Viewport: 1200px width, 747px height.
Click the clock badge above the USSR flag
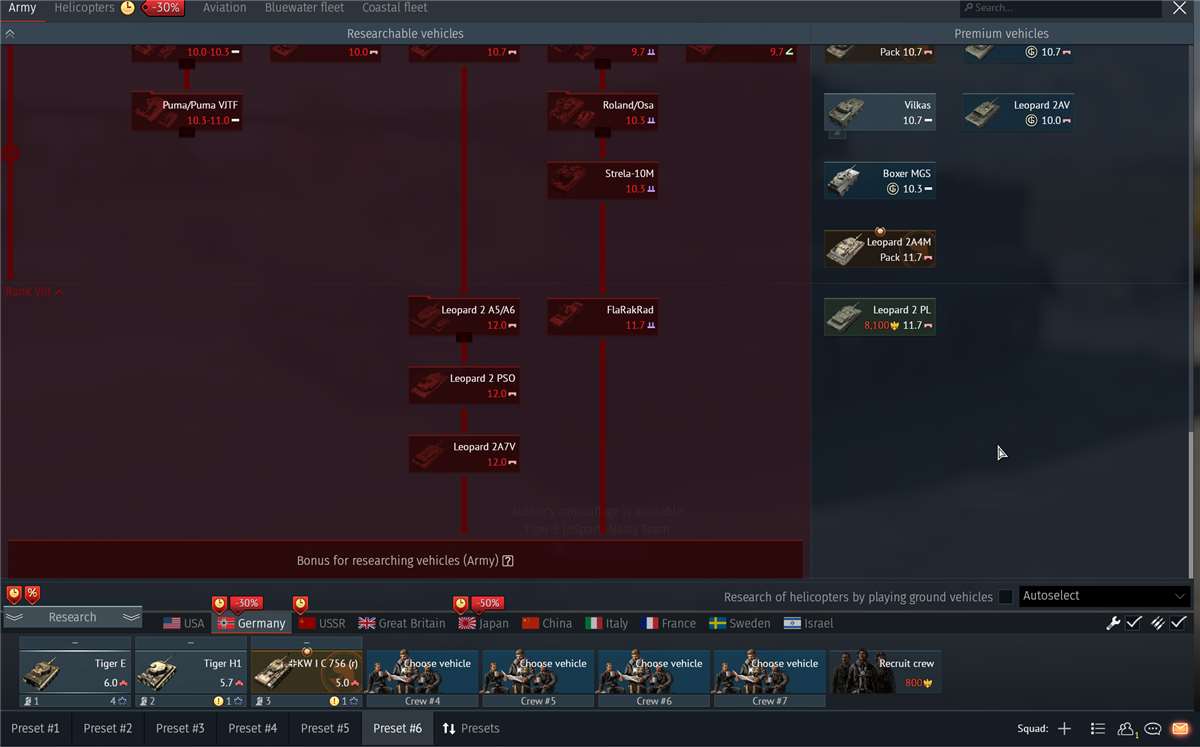pyautogui.click(x=300, y=604)
